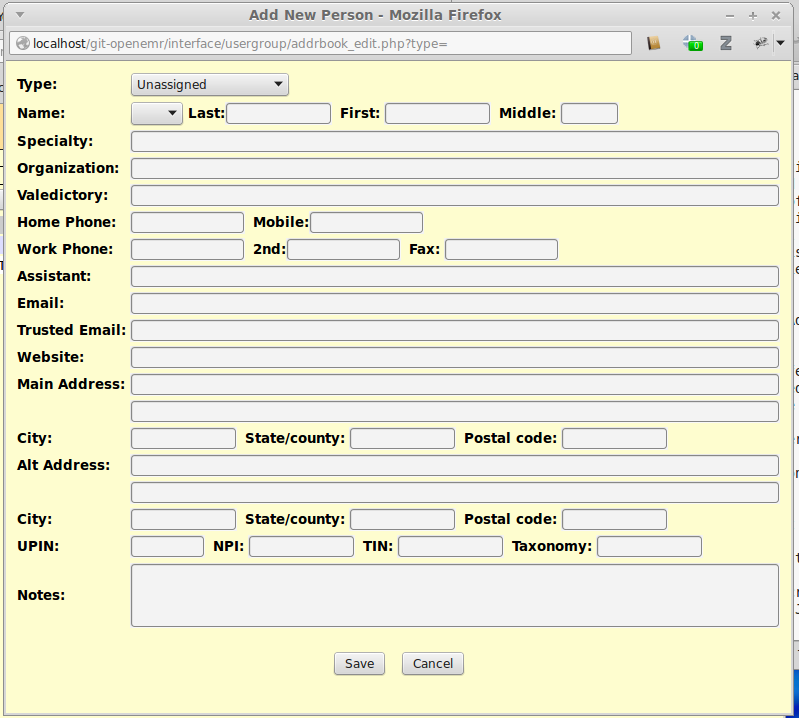The width and height of the screenshot is (799, 718).
Task: Click the Cancel button
Action: [x=433, y=663]
